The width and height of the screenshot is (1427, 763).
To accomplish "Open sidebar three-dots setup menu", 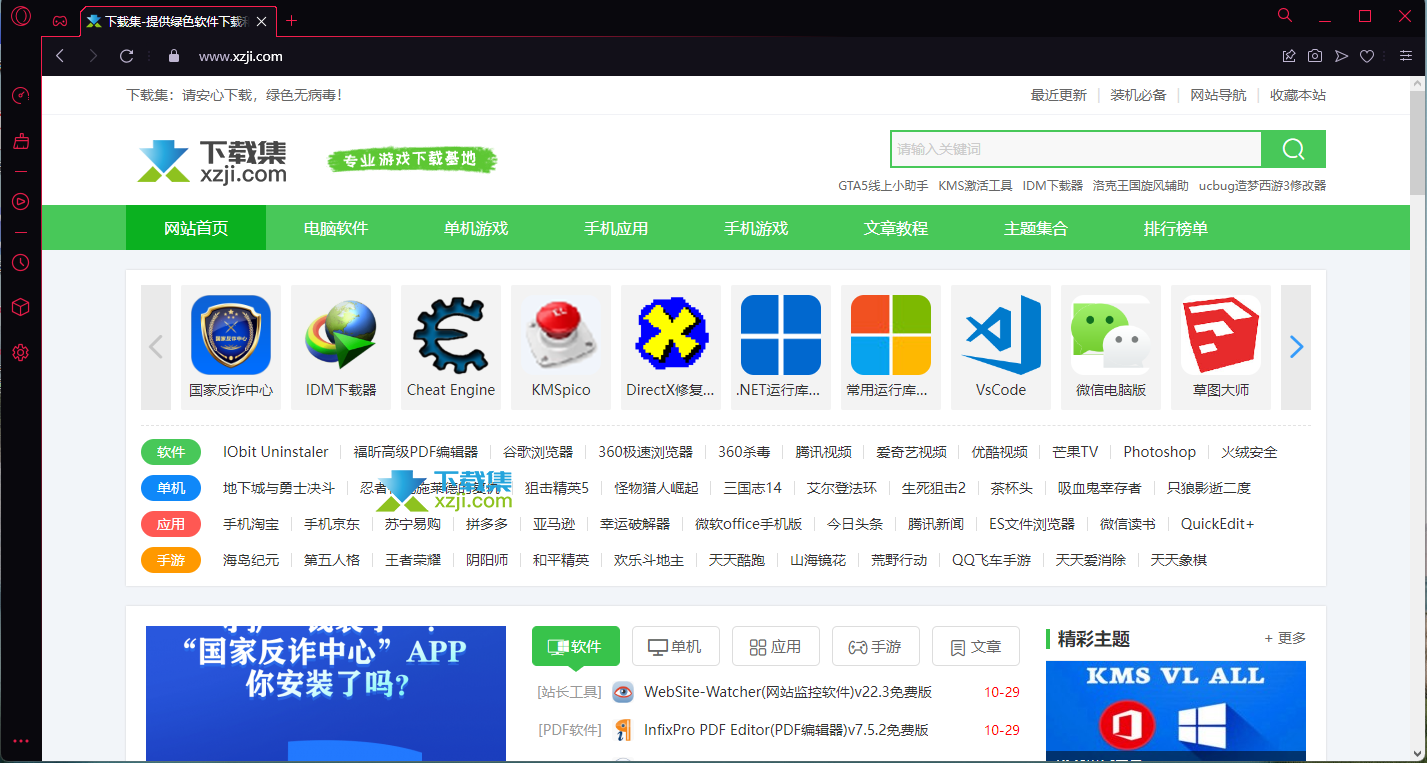I will (21, 741).
